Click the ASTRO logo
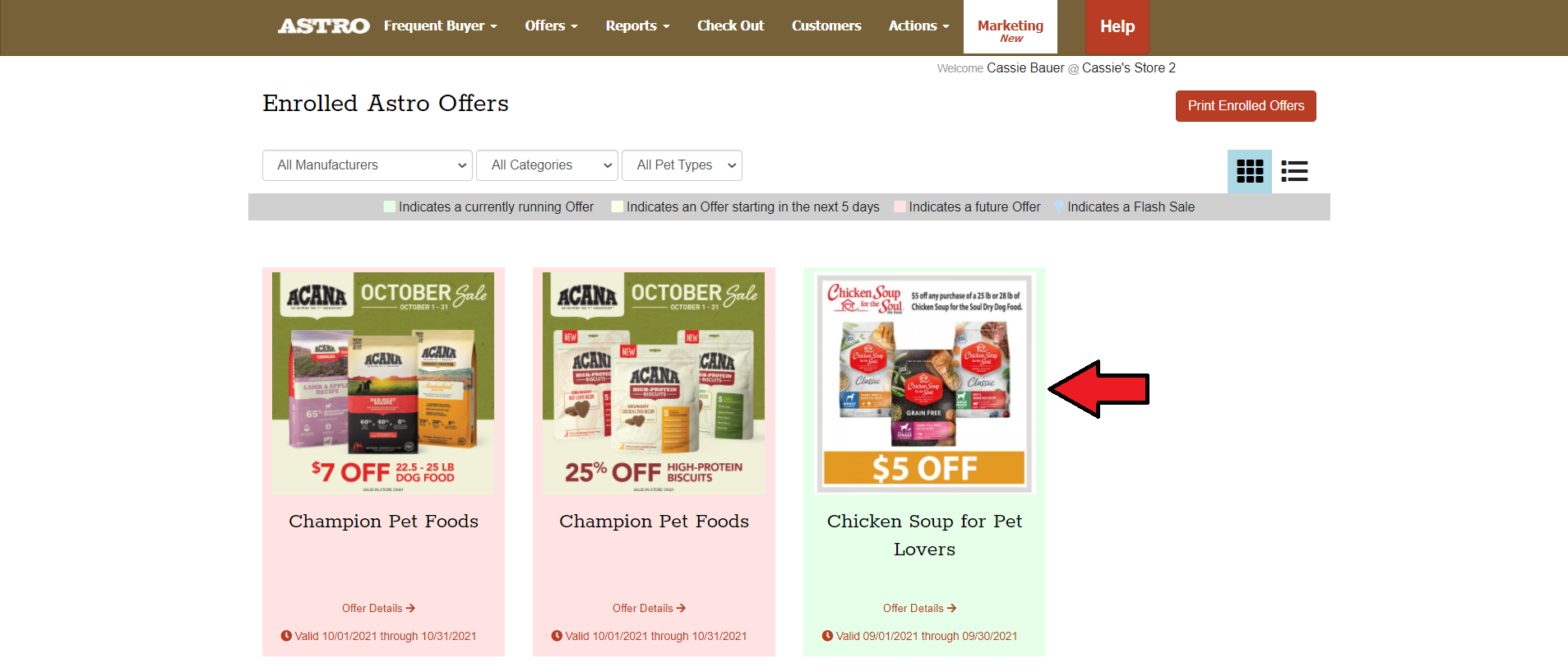The image size is (1568, 668). point(323,26)
